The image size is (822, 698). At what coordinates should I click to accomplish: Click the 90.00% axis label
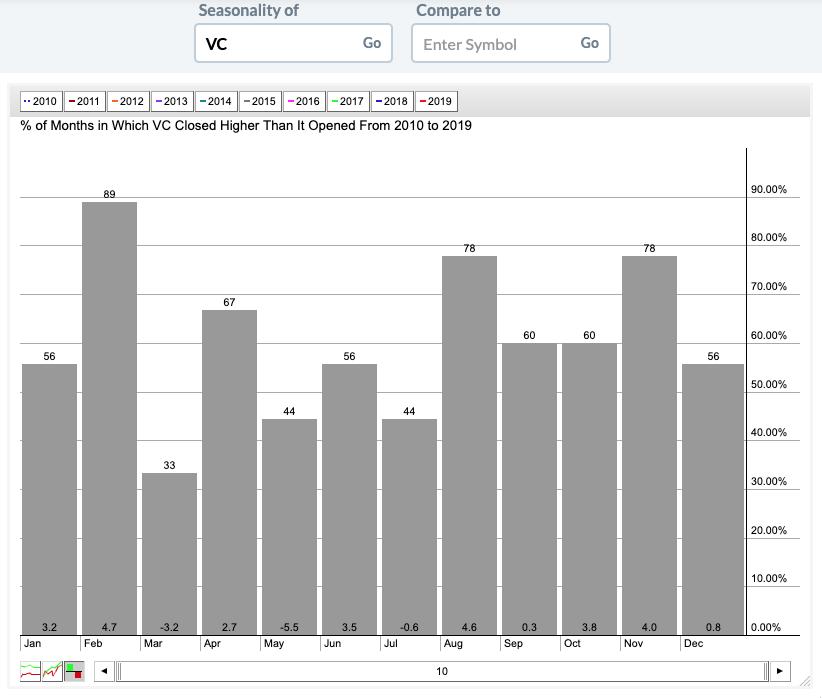[x=769, y=189]
